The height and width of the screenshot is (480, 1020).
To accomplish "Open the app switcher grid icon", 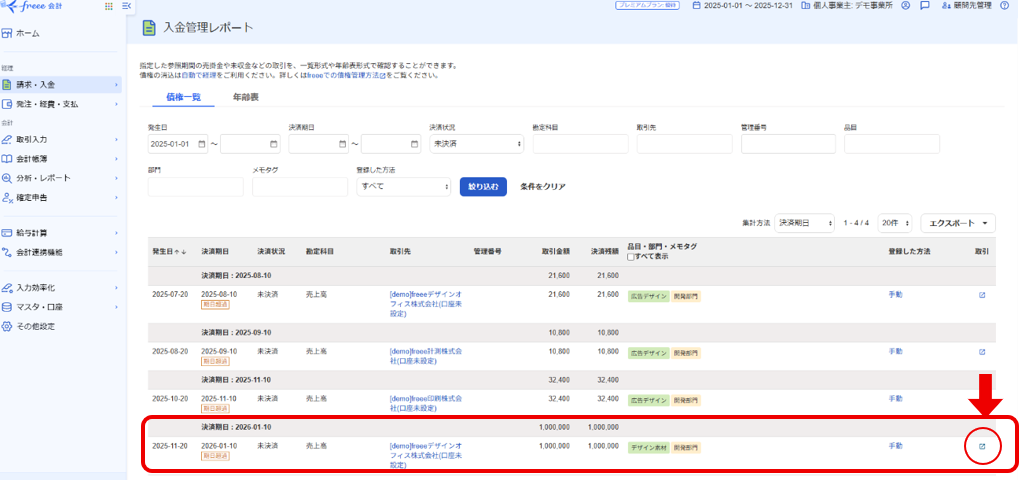I will coord(108,6).
